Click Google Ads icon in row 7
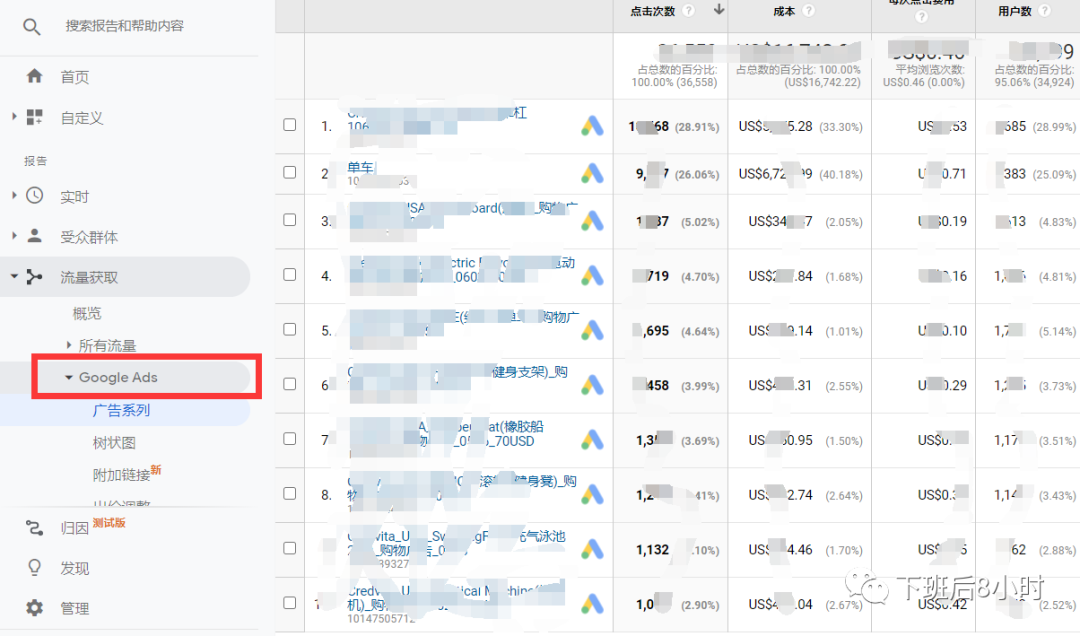 click(x=592, y=440)
